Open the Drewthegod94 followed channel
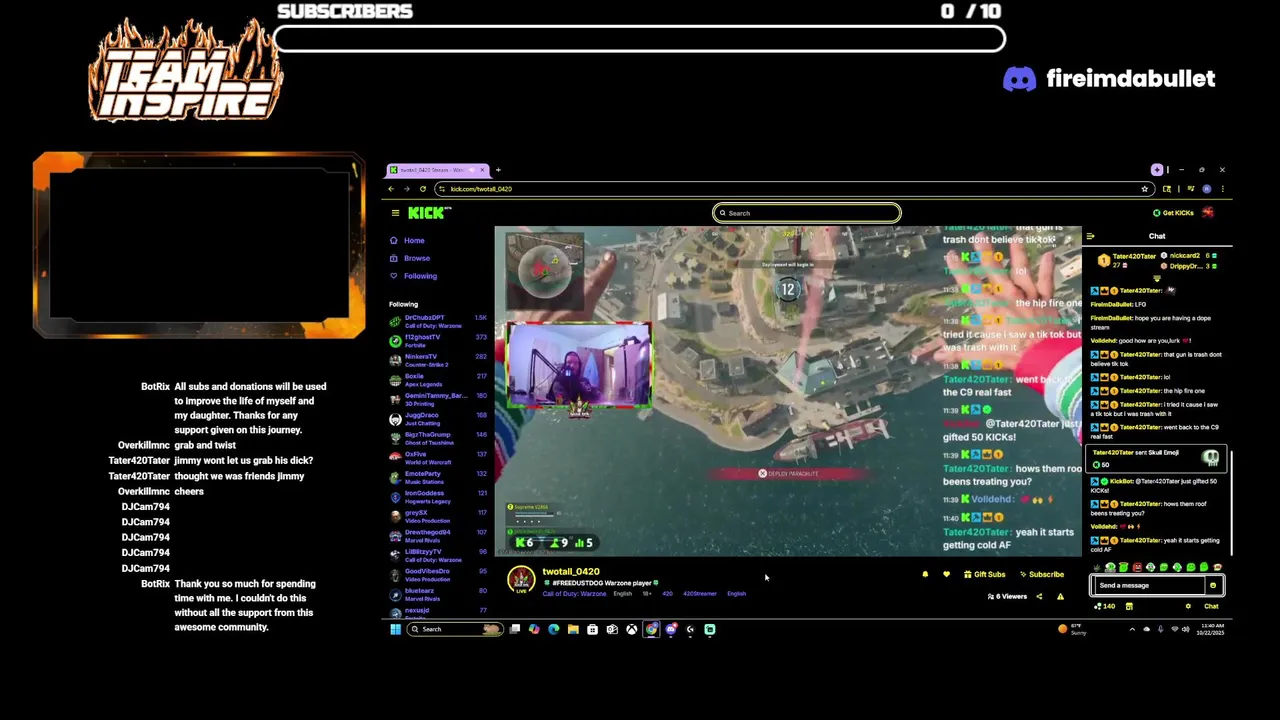This screenshot has height=720, width=1280. 438,535
